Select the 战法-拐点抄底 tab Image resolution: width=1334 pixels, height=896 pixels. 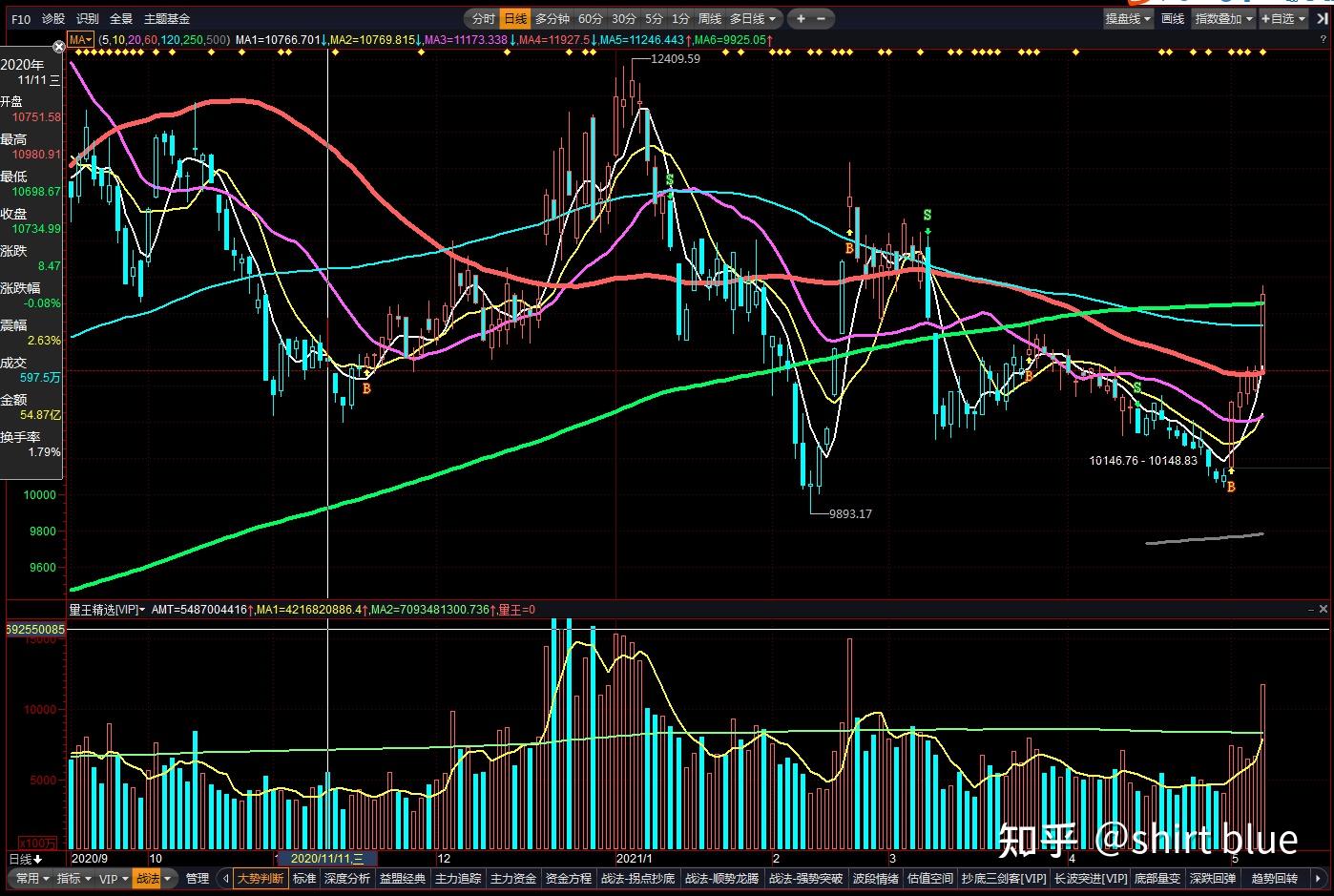638,879
